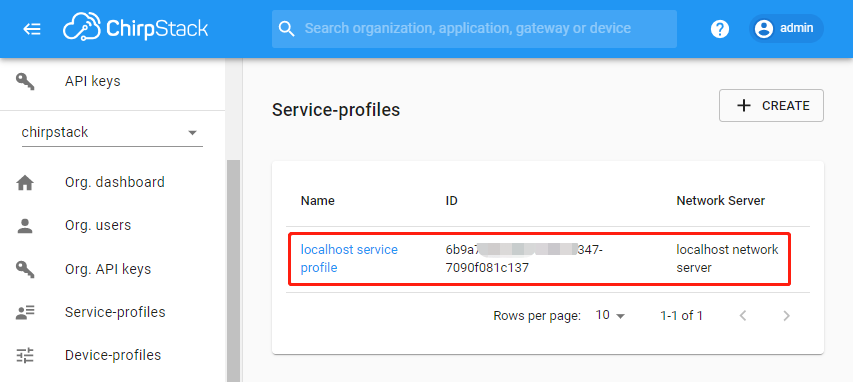This screenshot has height=382, width=853.
Task: Open the admin account menu button
Action: pos(786,28)
